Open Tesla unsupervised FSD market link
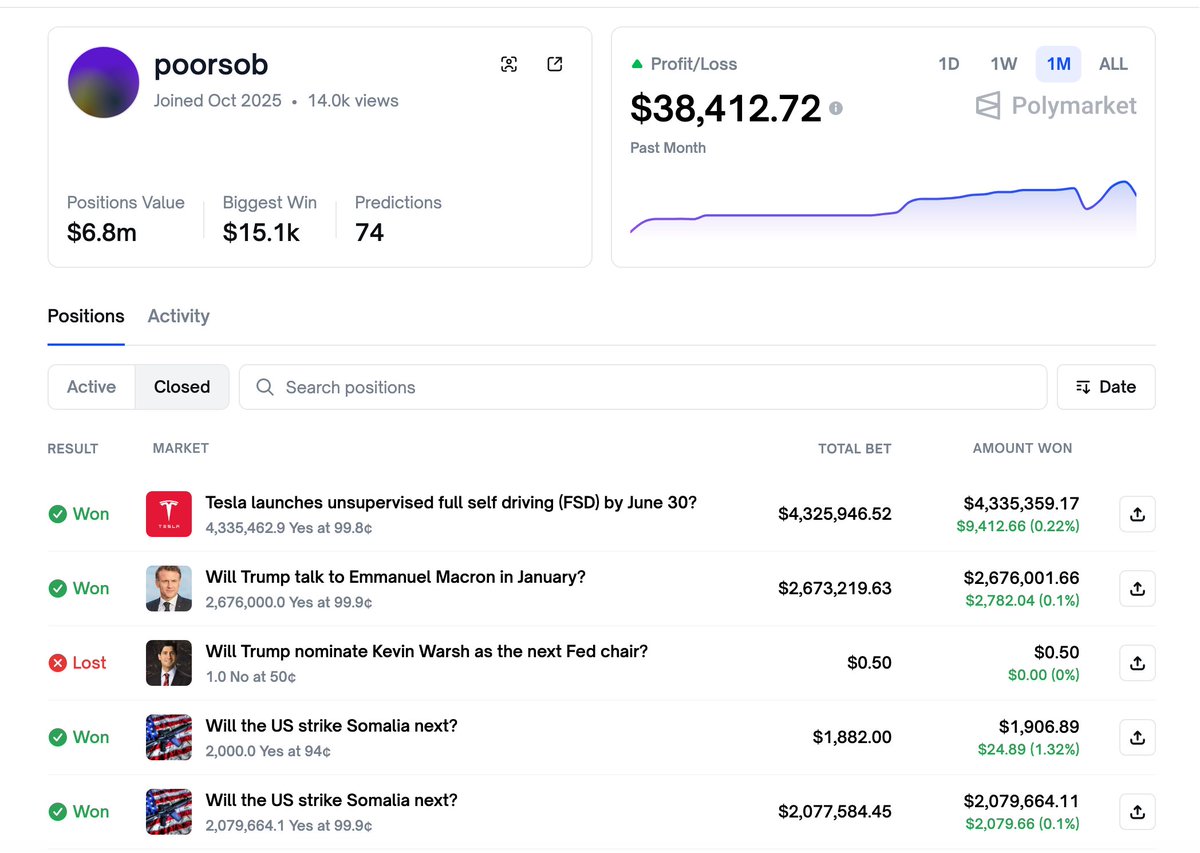 click(x=450, y=503)
